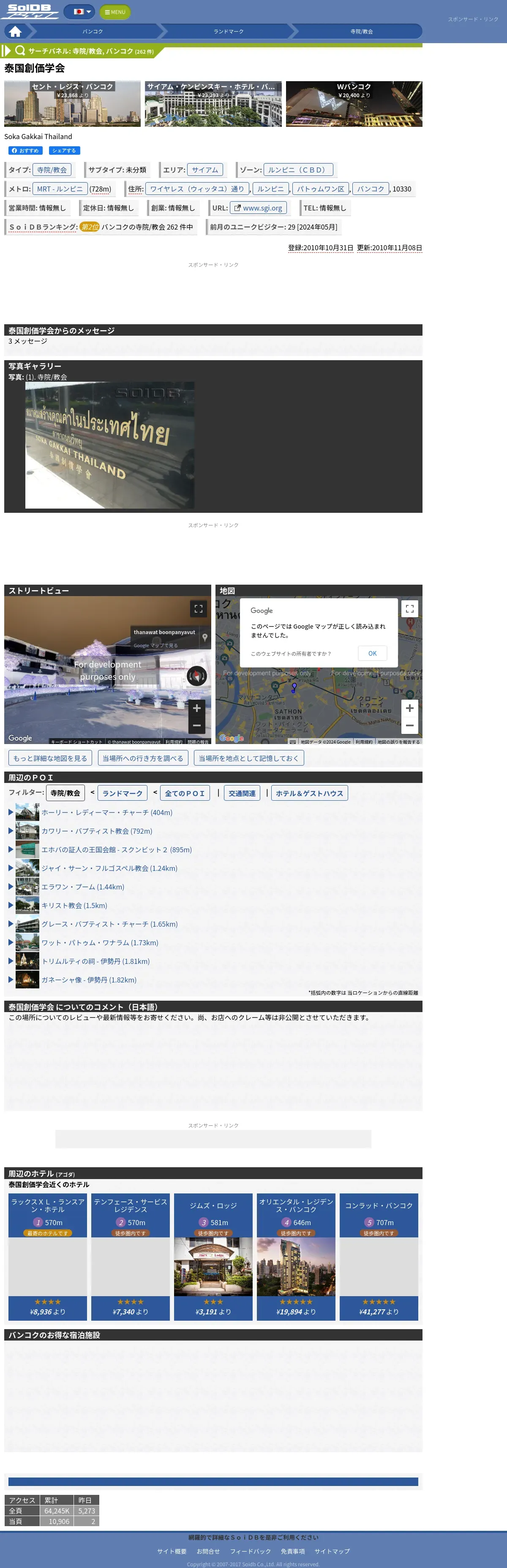Go to home via house icon

[x=16, y=31]
